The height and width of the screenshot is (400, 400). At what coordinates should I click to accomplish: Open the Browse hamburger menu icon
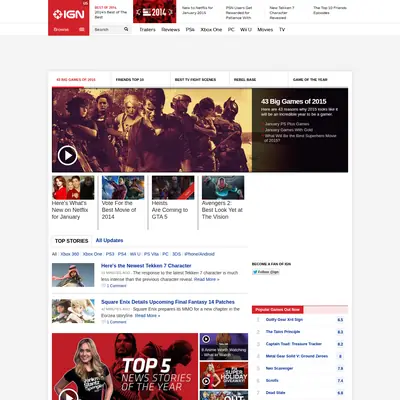coord(82,29)
